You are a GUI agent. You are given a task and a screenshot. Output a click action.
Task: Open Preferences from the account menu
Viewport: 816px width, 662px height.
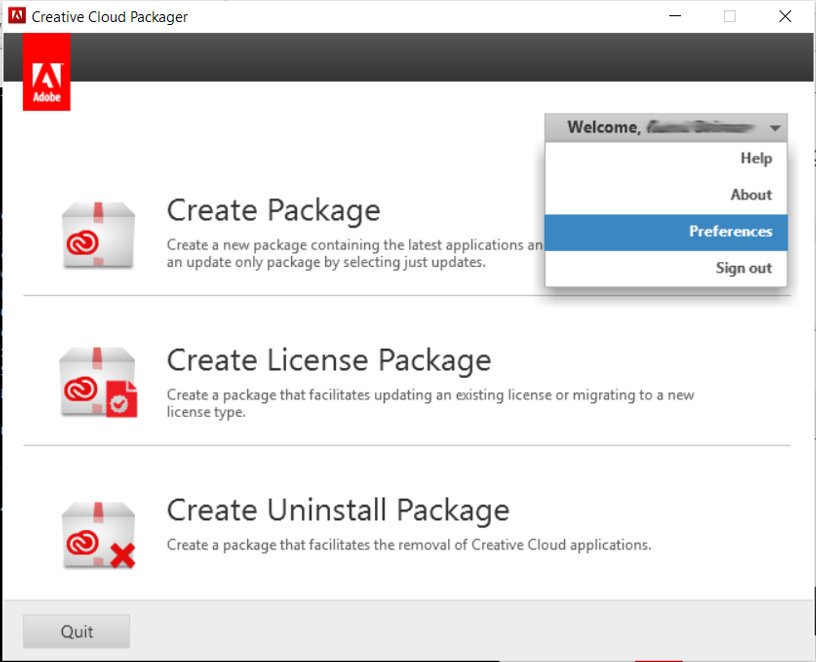tap(731, 231)
